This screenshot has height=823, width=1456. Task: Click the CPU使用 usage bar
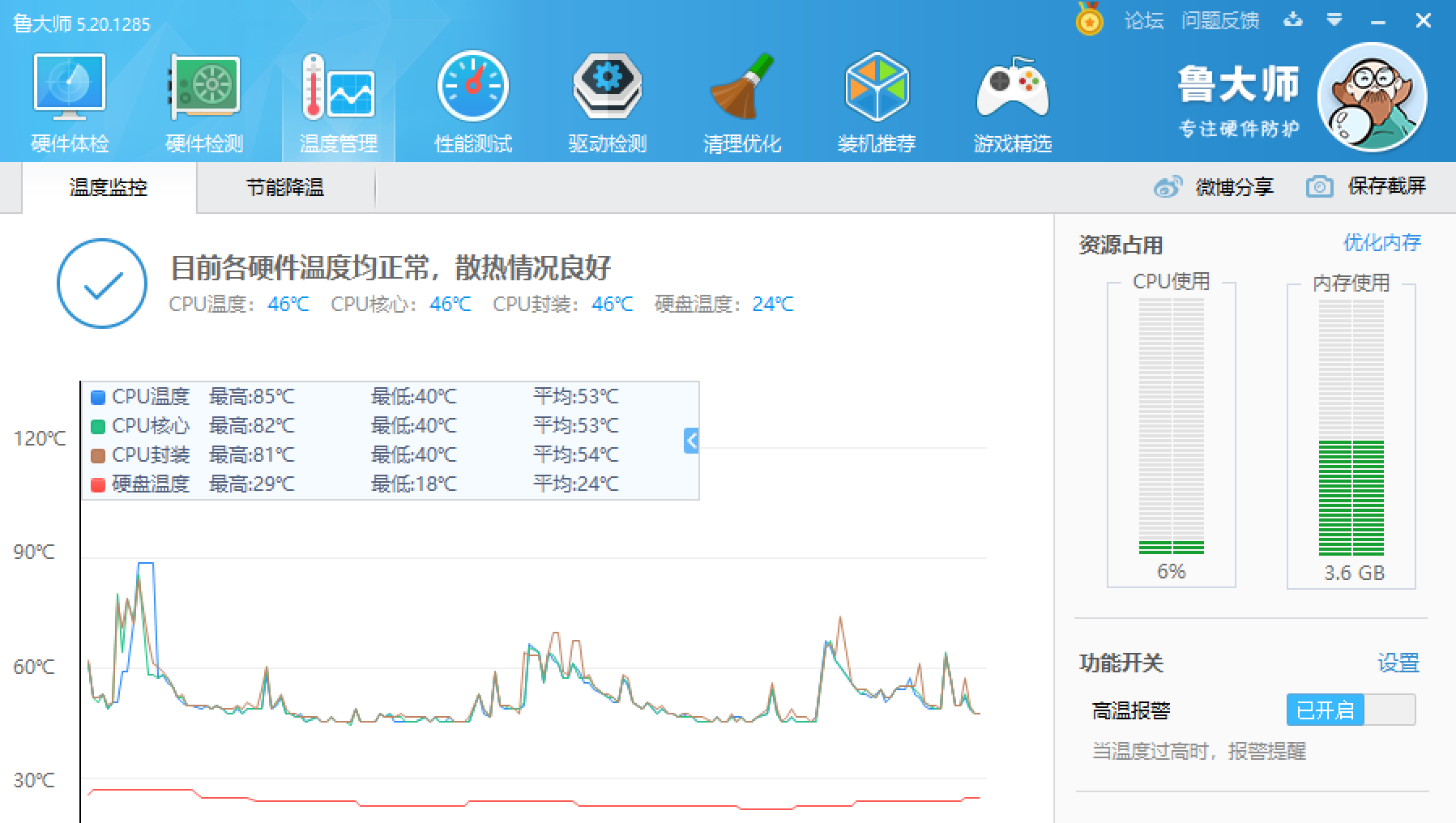pyautogui.click(x=1172, y=426)
